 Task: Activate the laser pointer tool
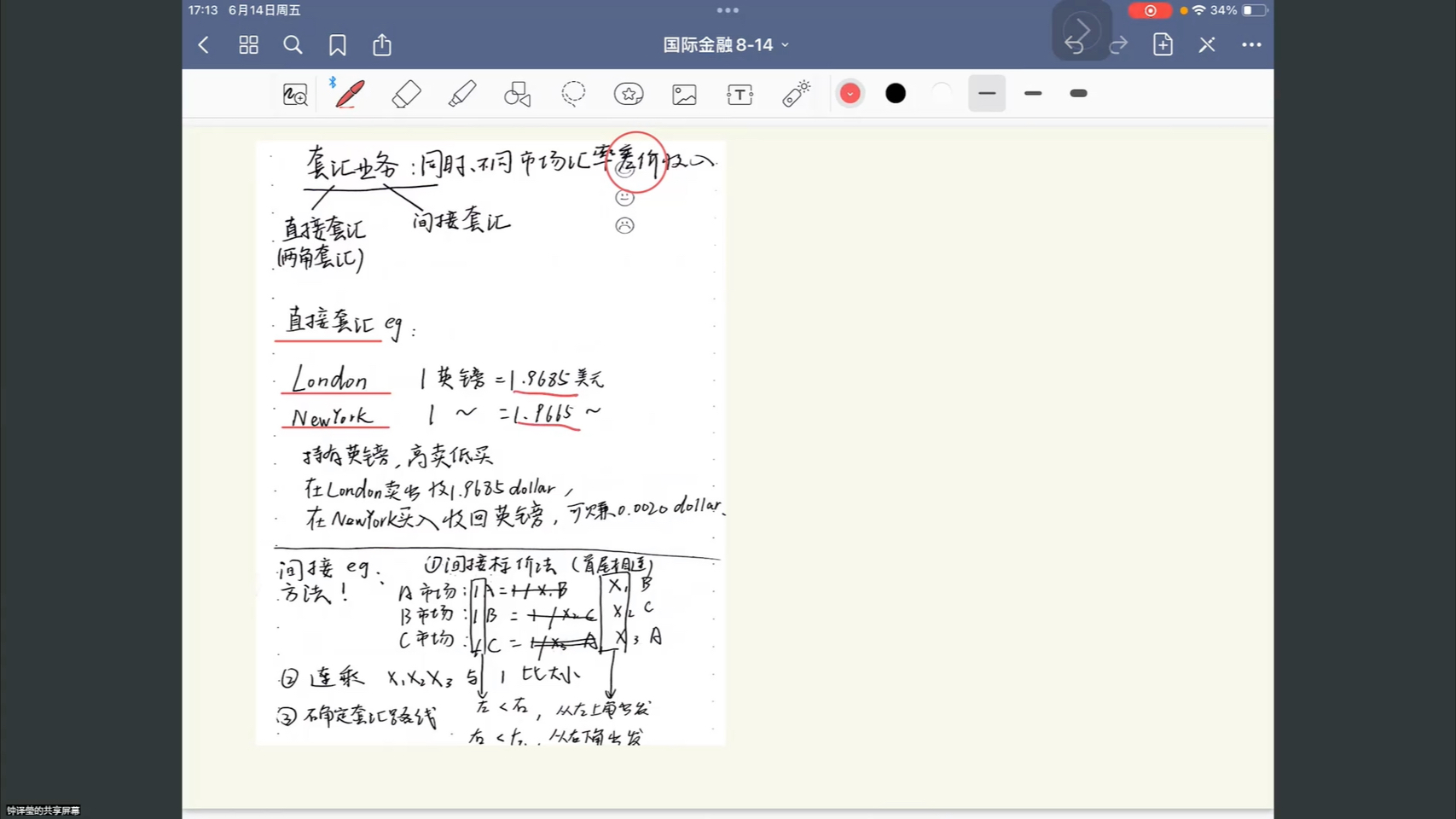tap(796, 94)
